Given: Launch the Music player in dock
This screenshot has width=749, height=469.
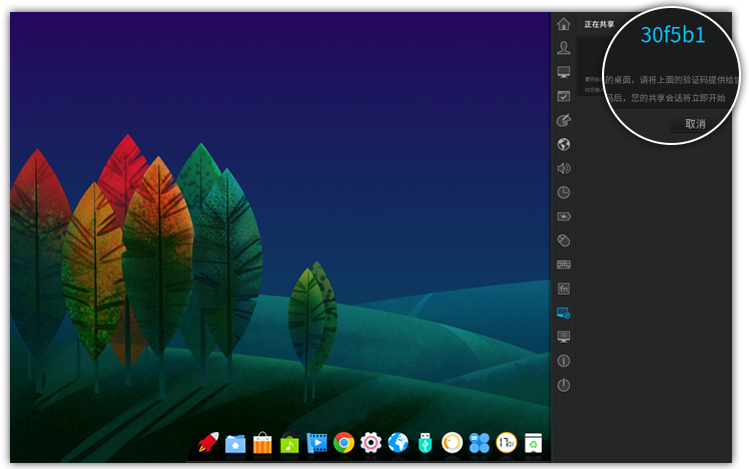Looking at the screenshot, I should [x=289, y=443].
